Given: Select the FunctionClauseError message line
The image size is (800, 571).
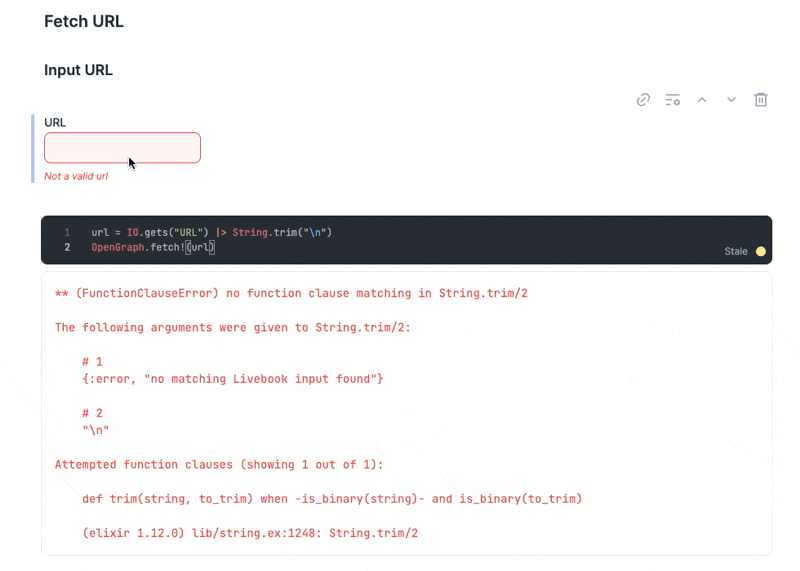Looking at the screenshot, I should tap(291, 293).
